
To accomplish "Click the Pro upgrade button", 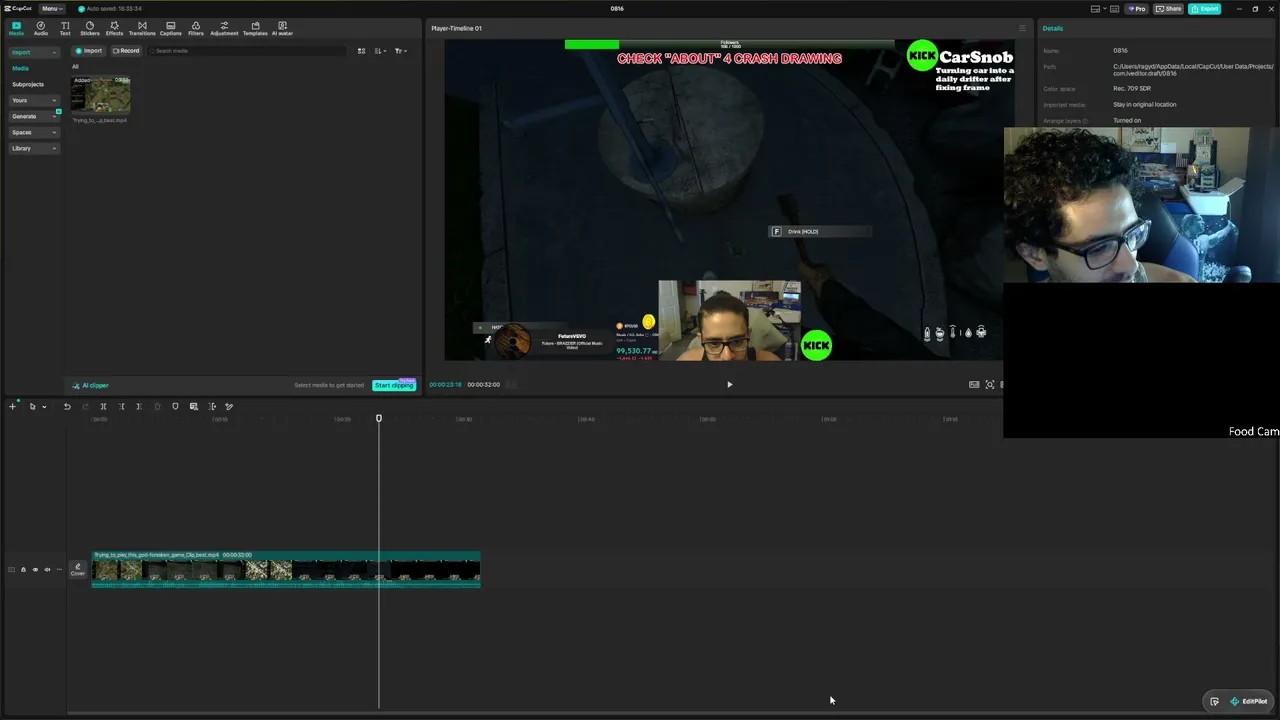I will click(x=1137, y=9).
